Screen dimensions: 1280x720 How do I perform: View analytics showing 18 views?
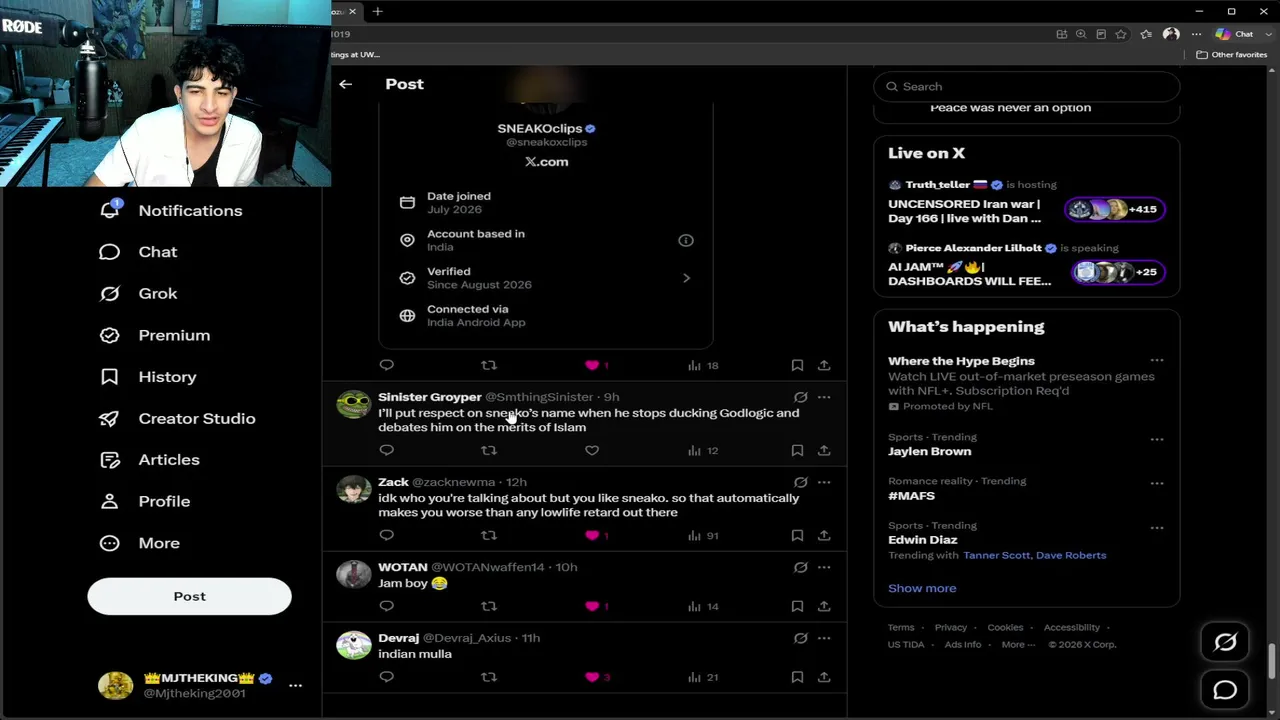tap(703, 365)
